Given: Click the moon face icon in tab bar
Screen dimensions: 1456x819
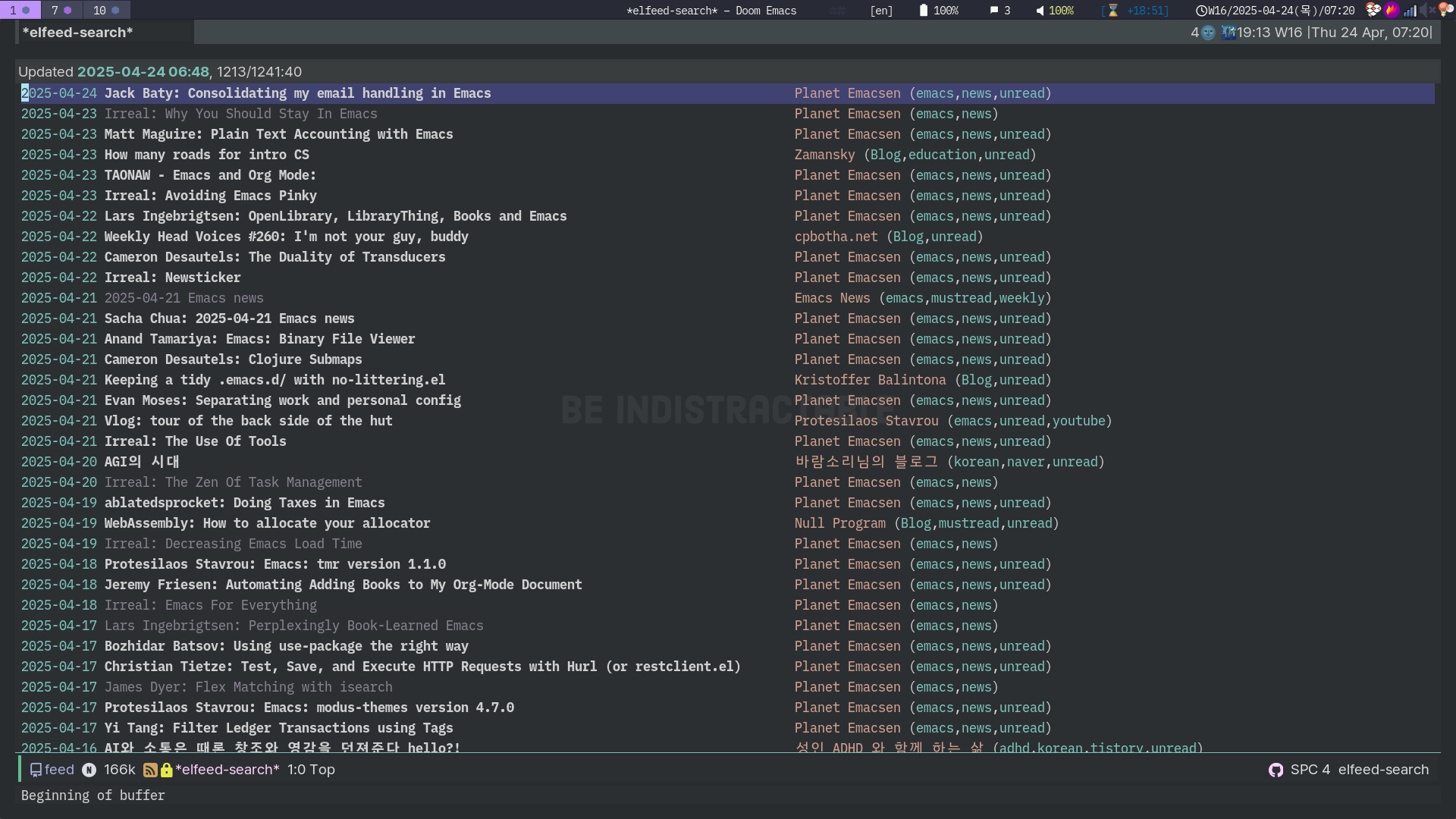Looking at the screenshot, I should coord(1209,33).
